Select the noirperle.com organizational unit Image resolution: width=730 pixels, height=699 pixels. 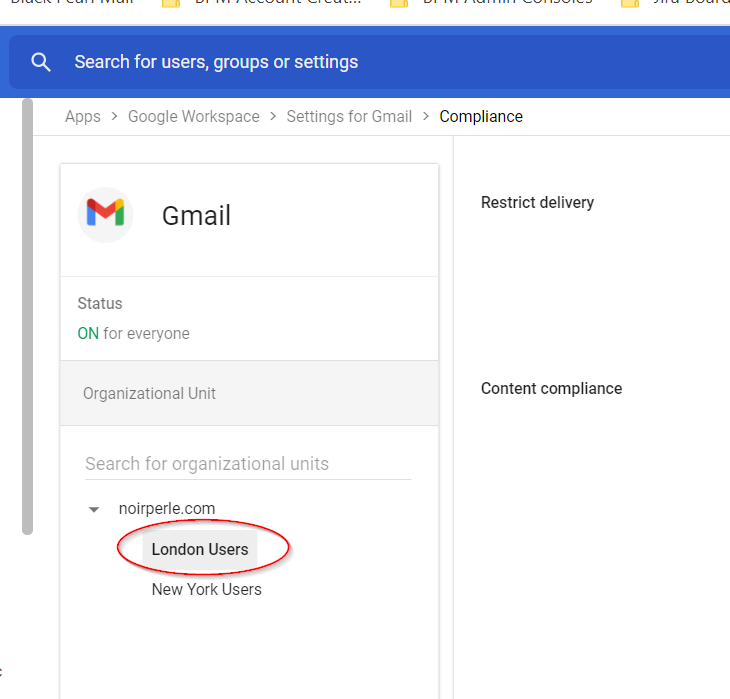[x=167, y=509]
